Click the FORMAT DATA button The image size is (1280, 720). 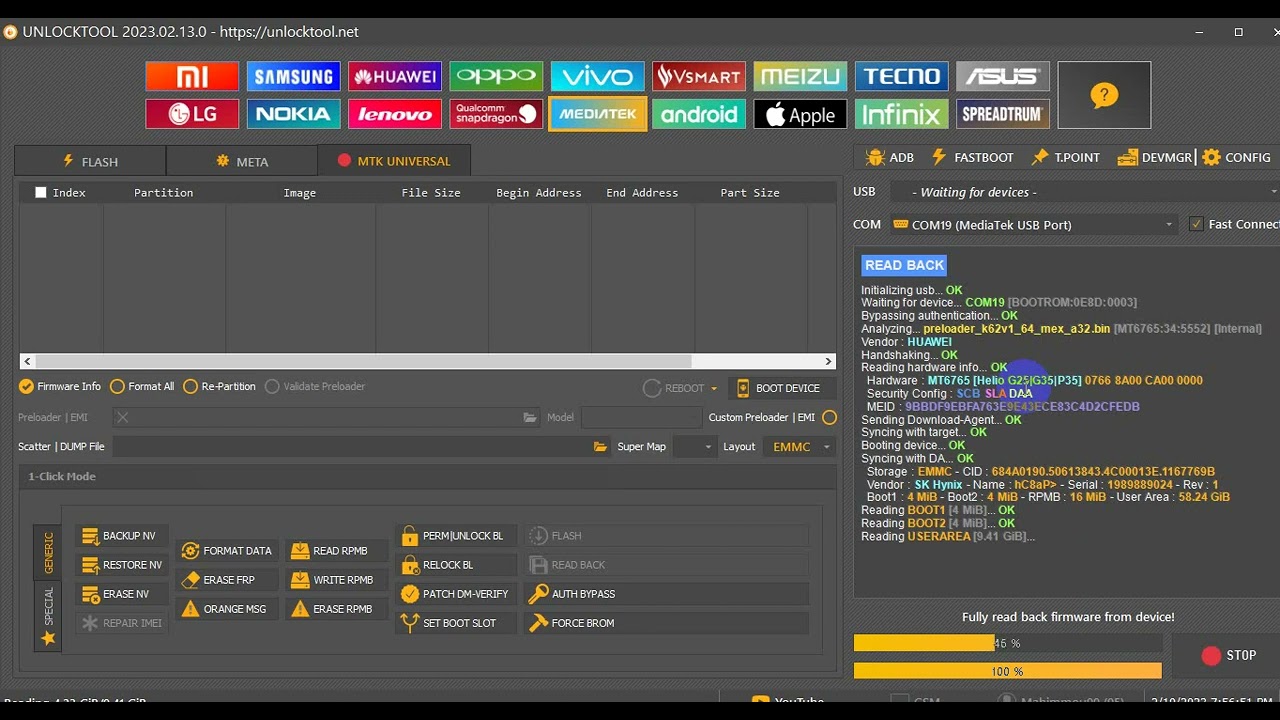point(227,551)
